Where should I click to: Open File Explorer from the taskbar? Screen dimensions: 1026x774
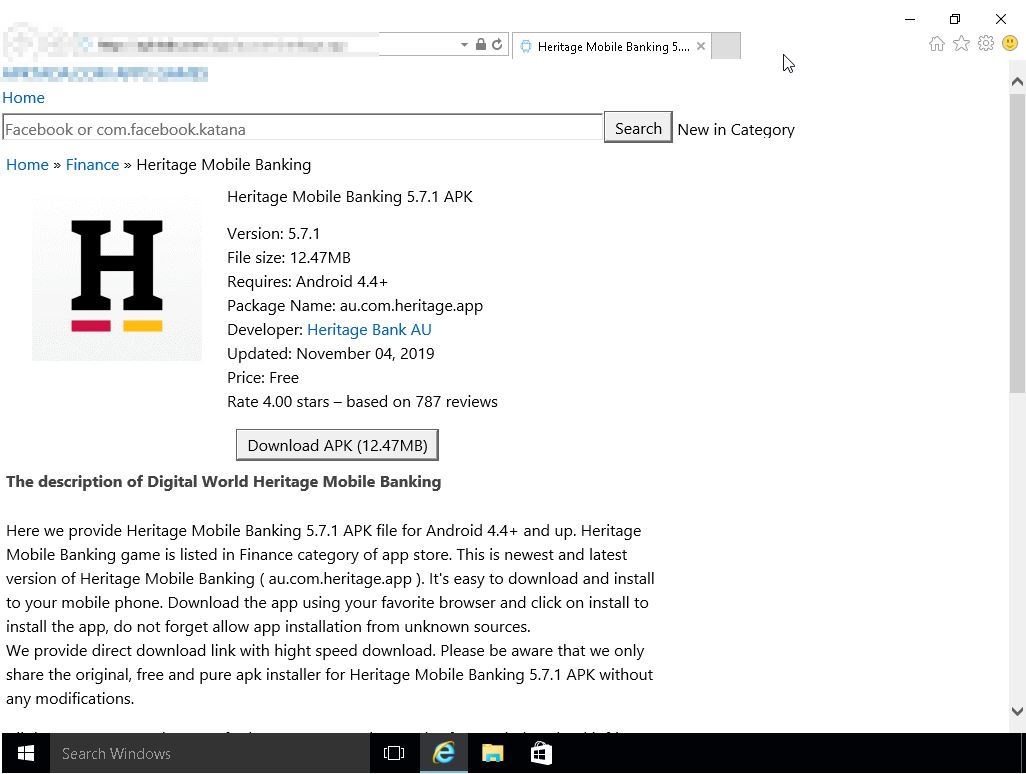pos(493,754)
